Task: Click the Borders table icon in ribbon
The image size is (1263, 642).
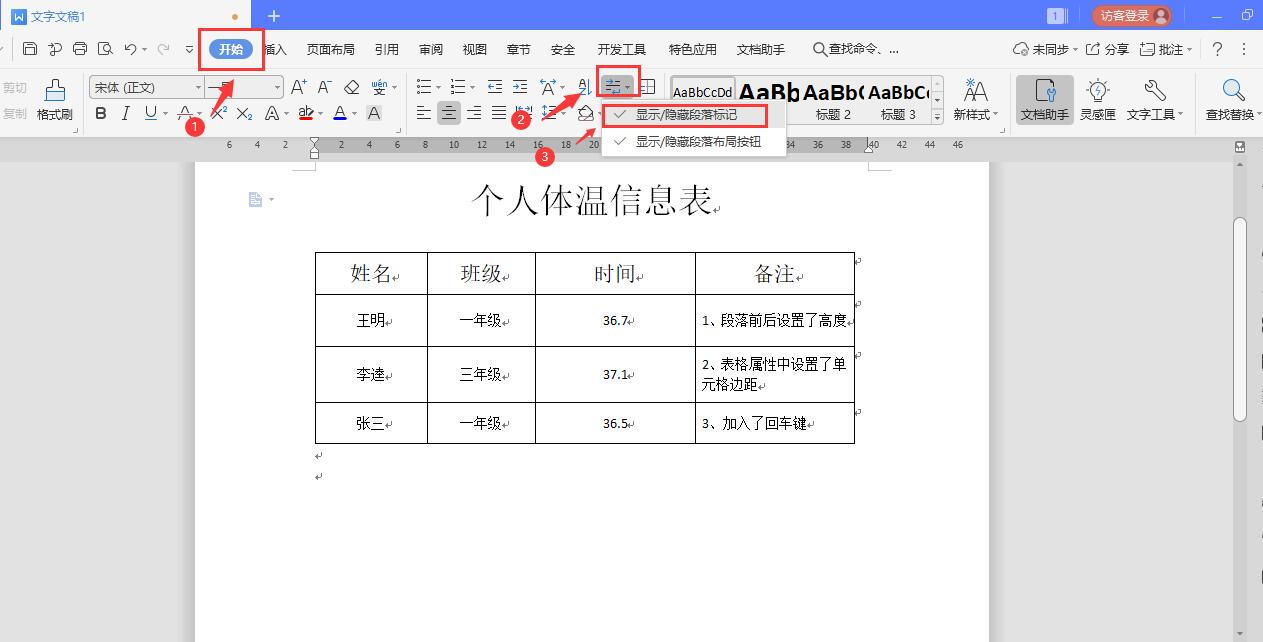Action: (x=647, y=87)
